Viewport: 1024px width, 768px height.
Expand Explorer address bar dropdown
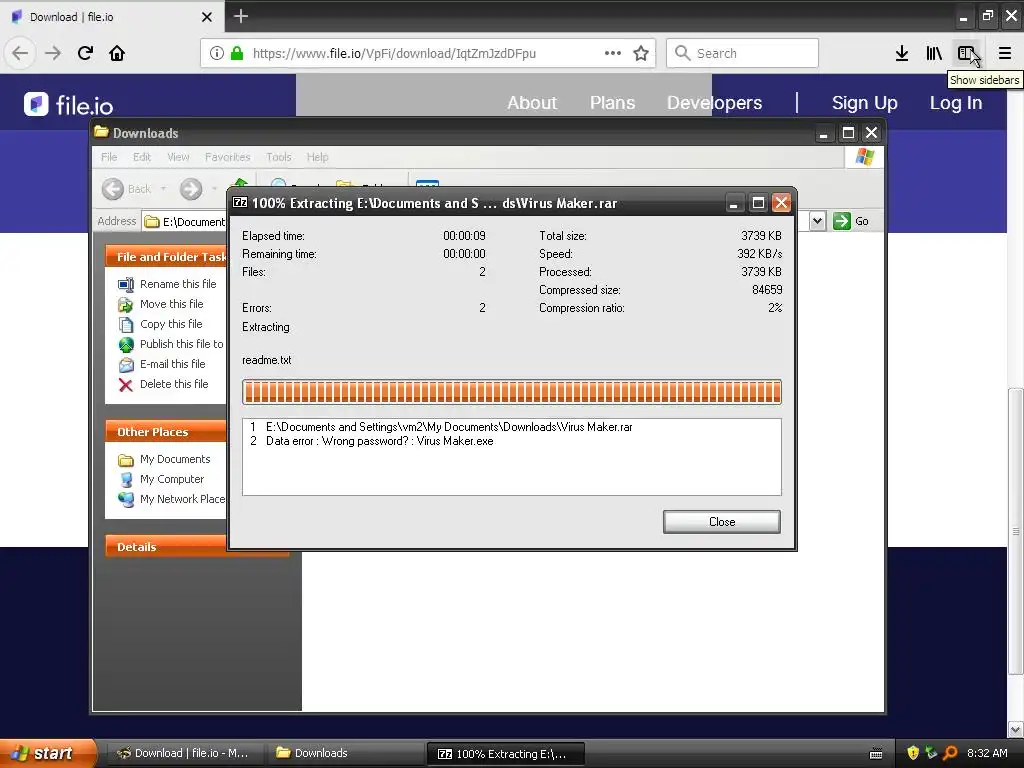[x=818, y=221]
